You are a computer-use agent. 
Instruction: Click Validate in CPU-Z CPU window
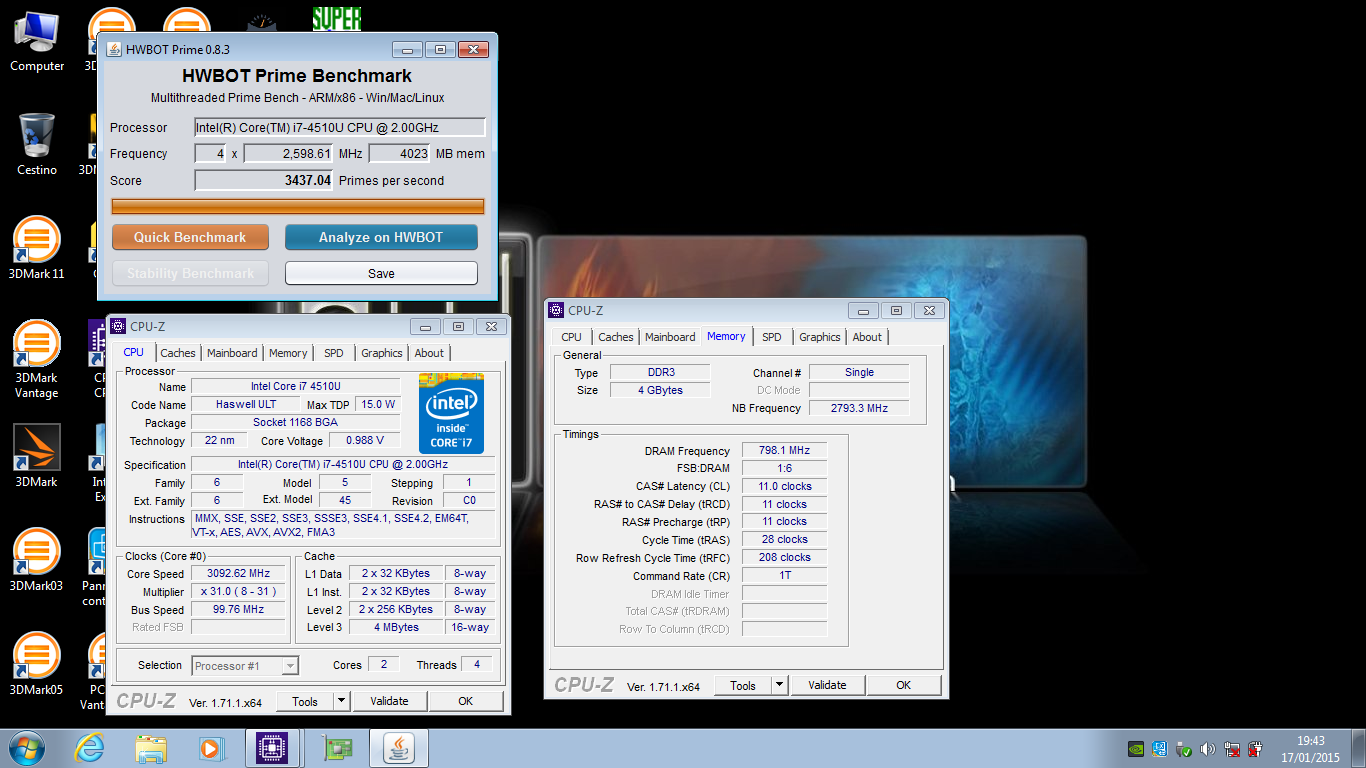pos(389,701)
